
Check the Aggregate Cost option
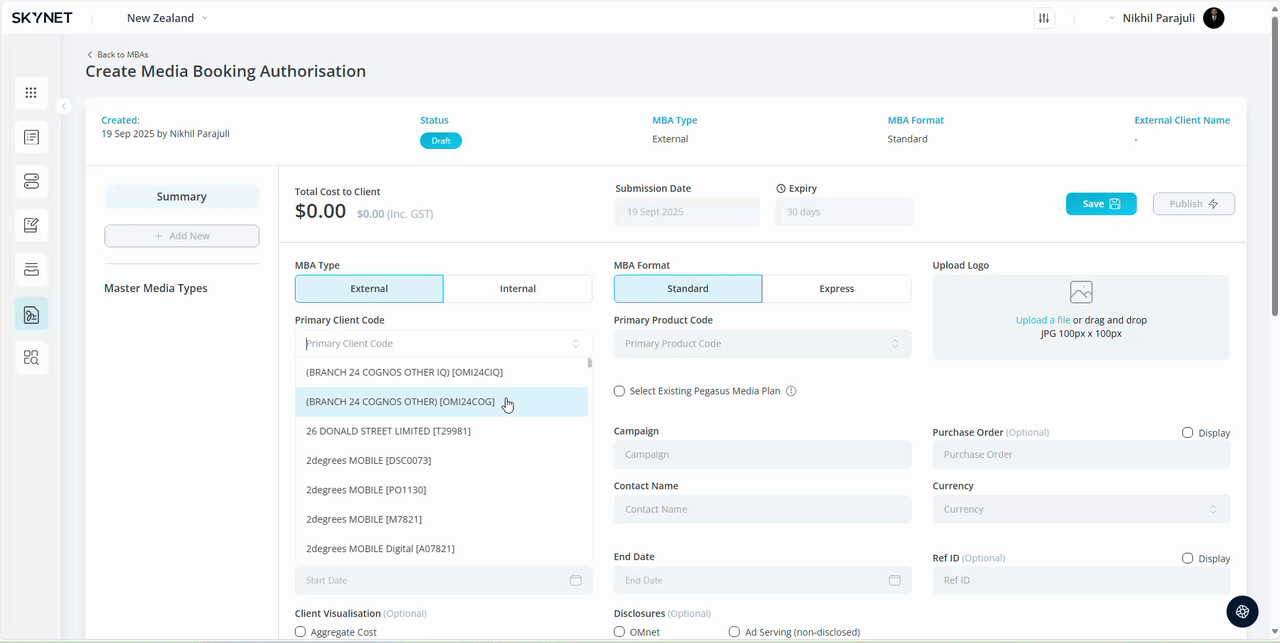[x=301, y=632]
